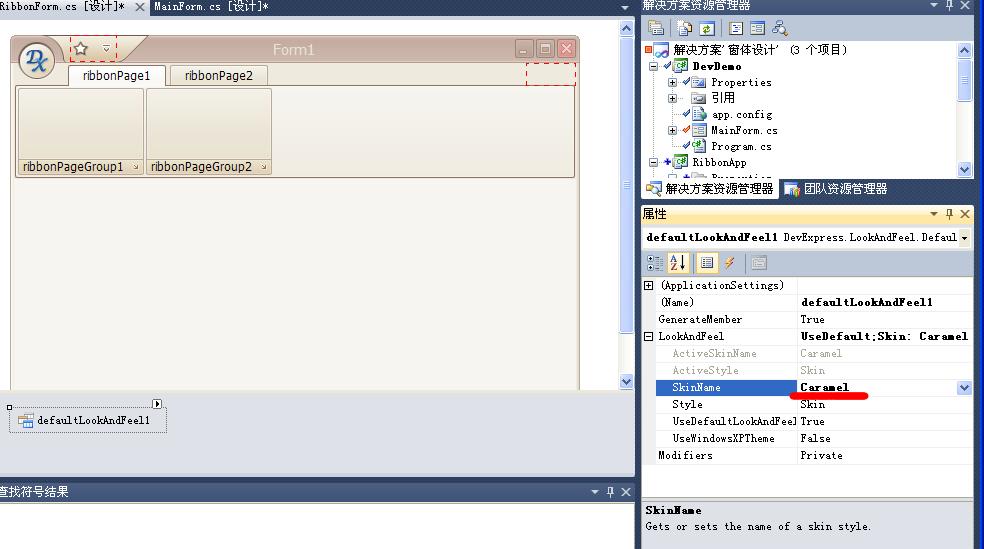Open the Properties panel window position dropdown
Image resolution: width=984 pixels, height=549 pixels.
[x=934, y=214]
